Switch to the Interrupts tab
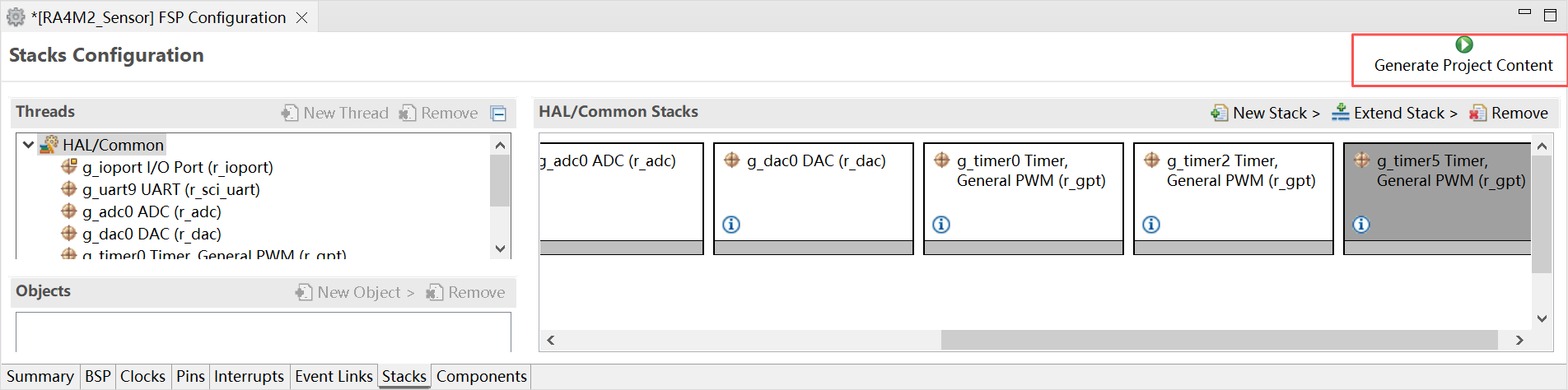Viewport: 1568px width, 390px height. 249,376
